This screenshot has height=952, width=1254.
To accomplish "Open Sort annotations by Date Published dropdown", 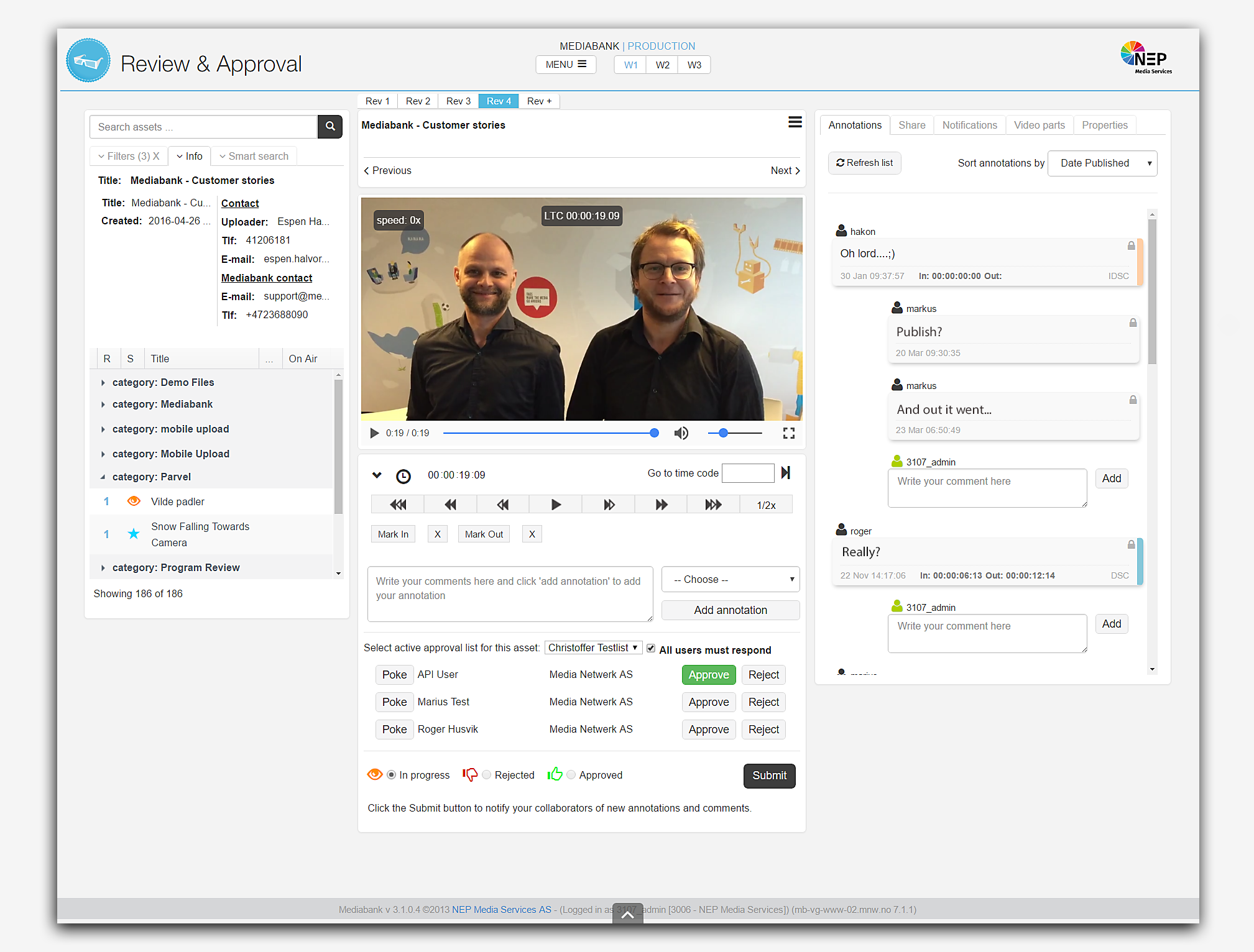I will pos(1102,163).
